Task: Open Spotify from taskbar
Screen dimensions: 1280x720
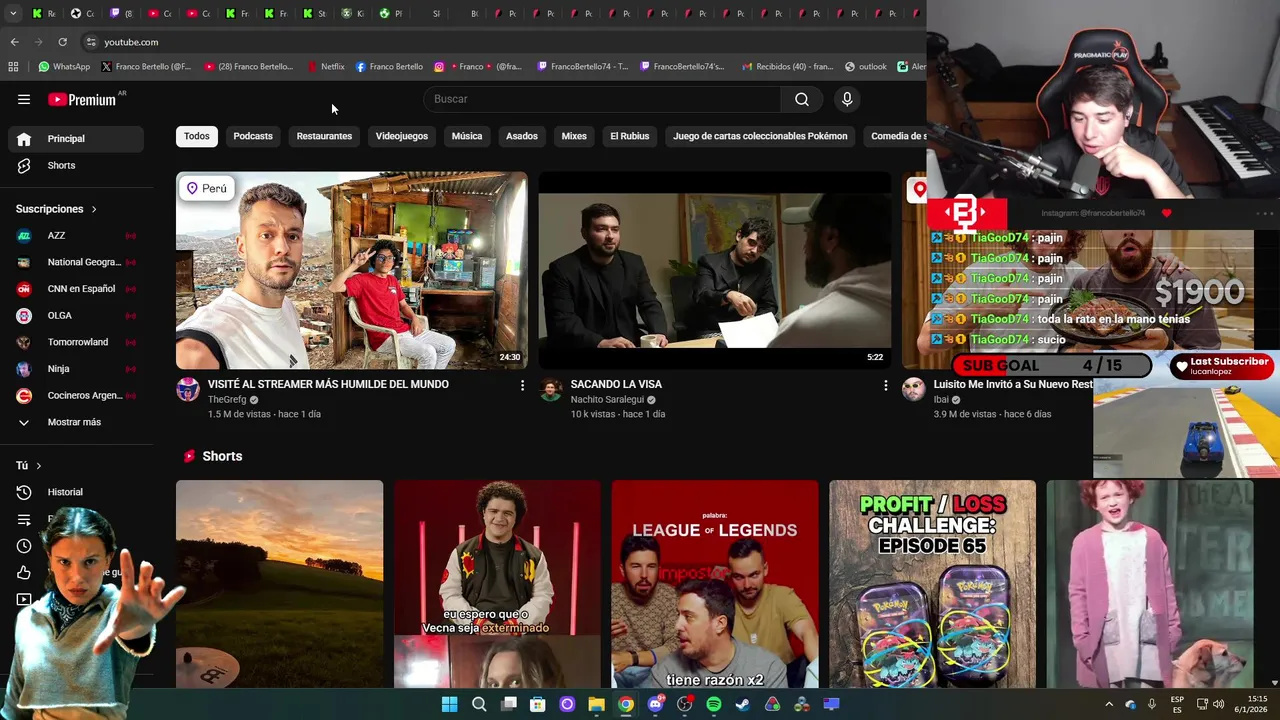Action: pos(714,704)
